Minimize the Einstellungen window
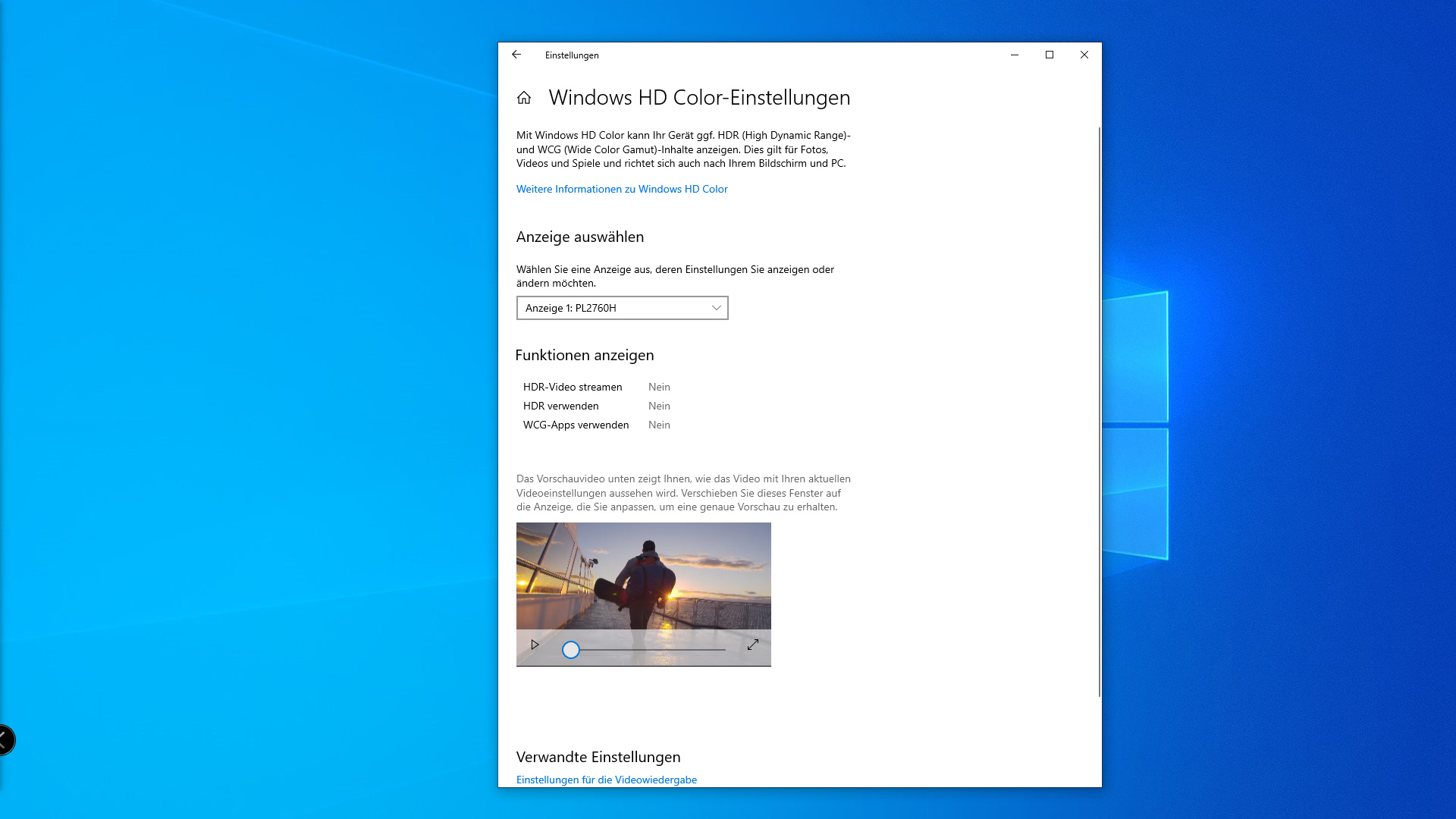Image resolution: width=1456 pixels, height=819 pixels. [x=1015, y=55]
